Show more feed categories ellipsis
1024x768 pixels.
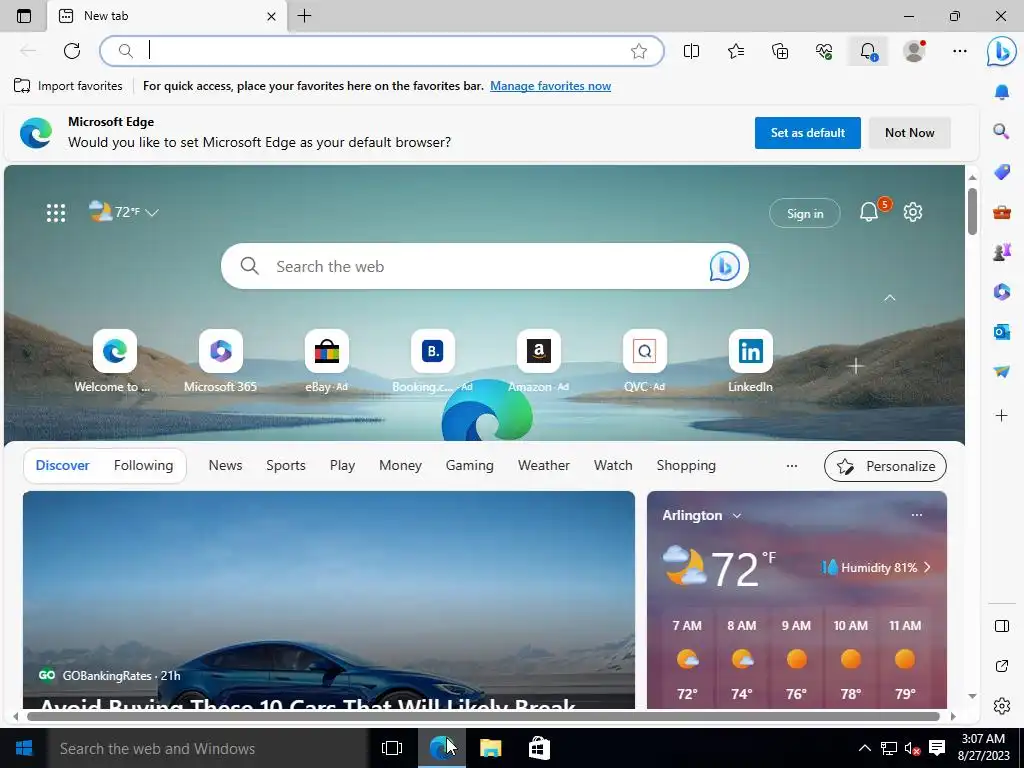click(x=792, y=466)
